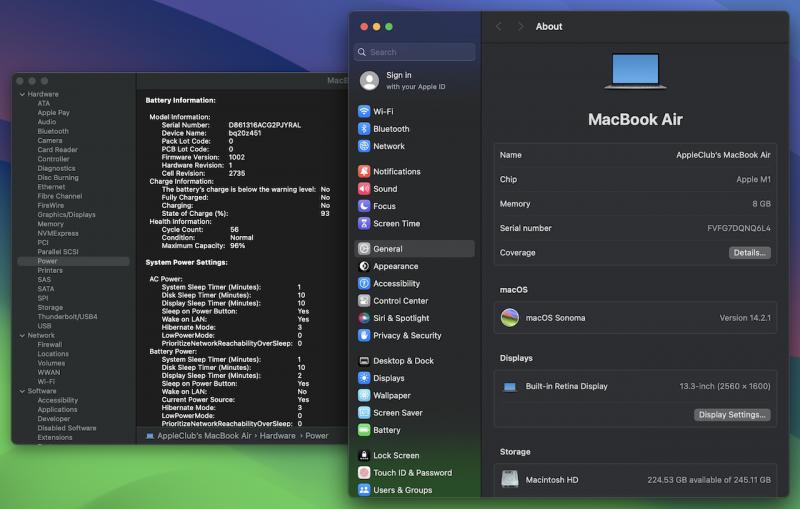Collapse the Hardware tree section
This screenshot has width=800, height=509.
point(22,94)
